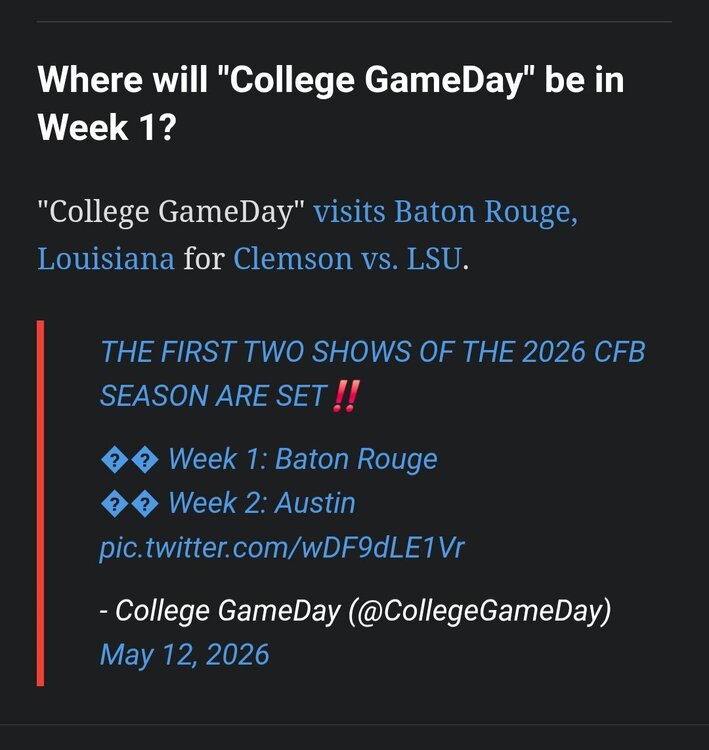Select the "Week 2: Austin" text
This screenshot has width=709, height=750.
[x=262, y=503]
